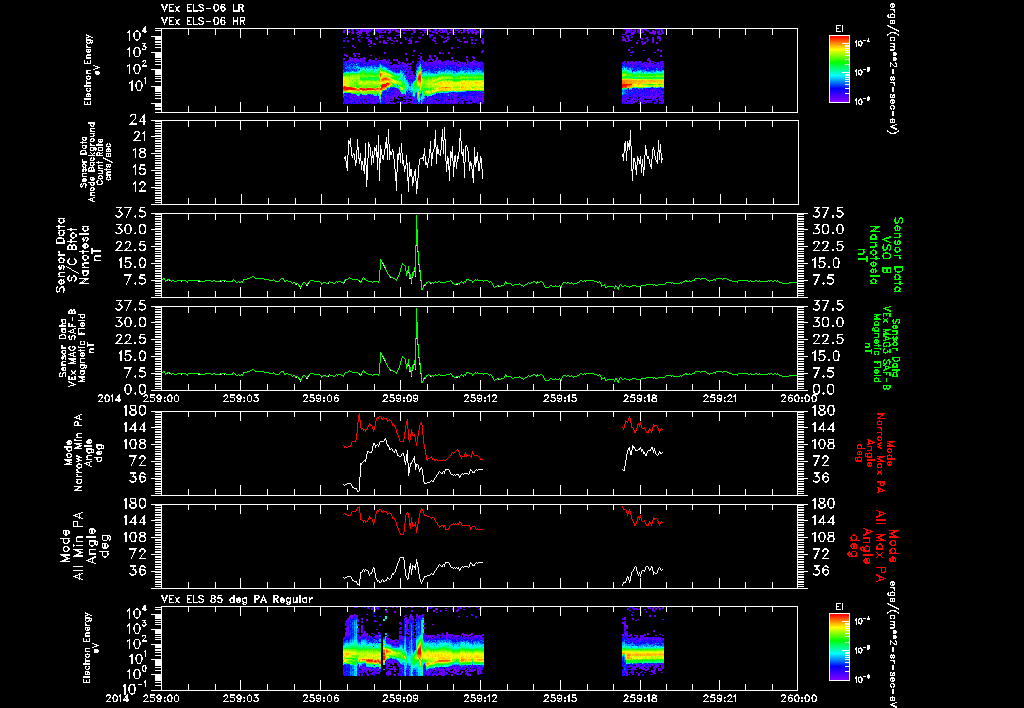Click the second short data block in the 85 deg PA spectrogram
Screen dimensions: 1024x708
point(643,641)
